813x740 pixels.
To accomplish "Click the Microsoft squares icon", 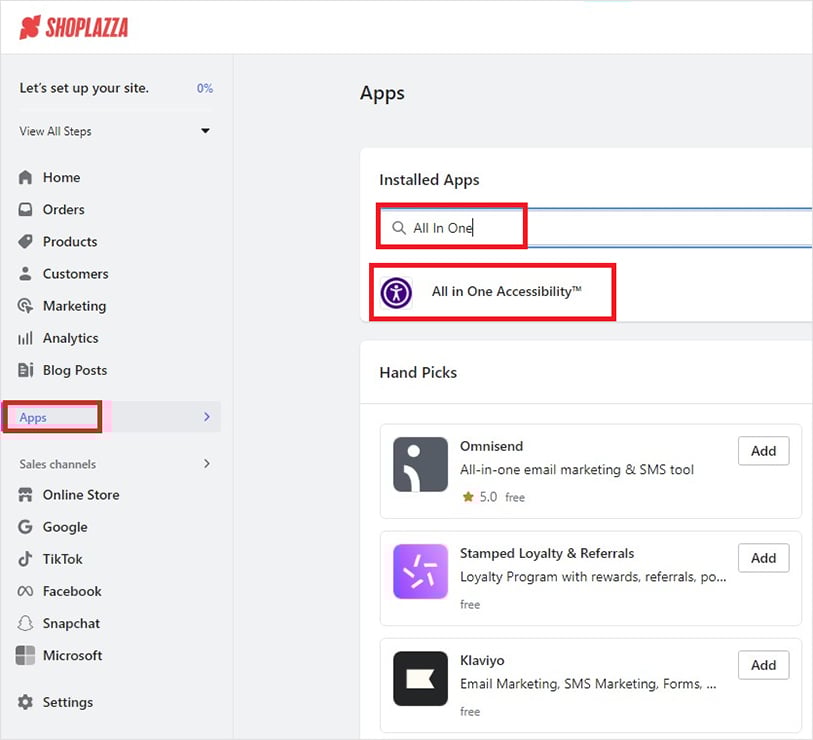I will pyautogui.click(x=25, y=655).
